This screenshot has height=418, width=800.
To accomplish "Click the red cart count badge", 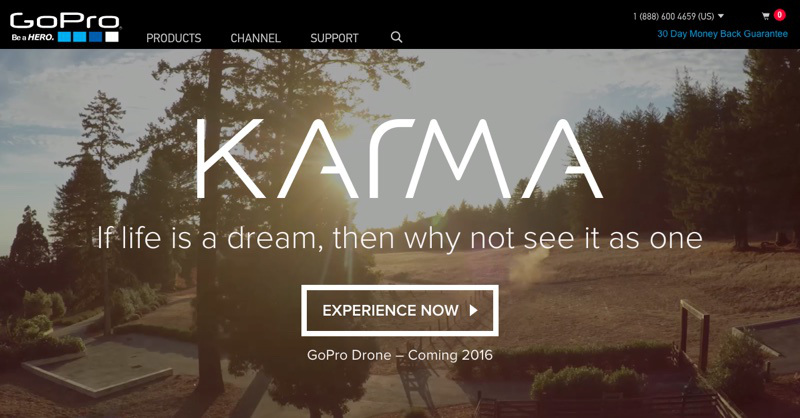I will tap(780, 15).
